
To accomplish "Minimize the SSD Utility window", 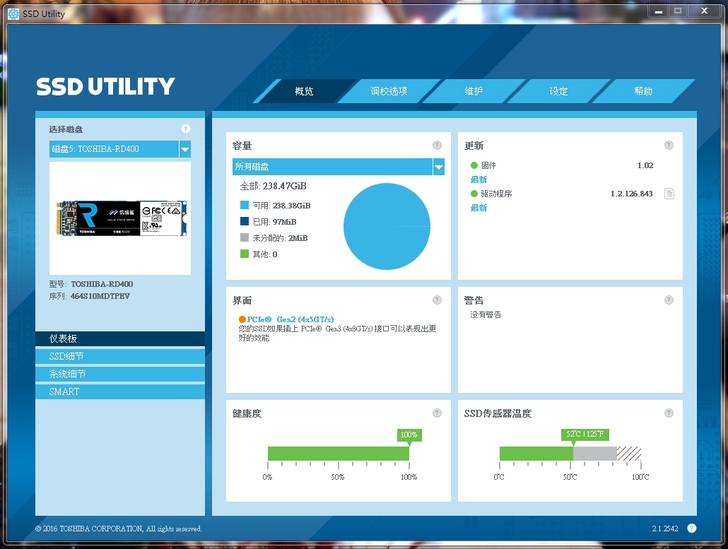I will click(658, 11).
